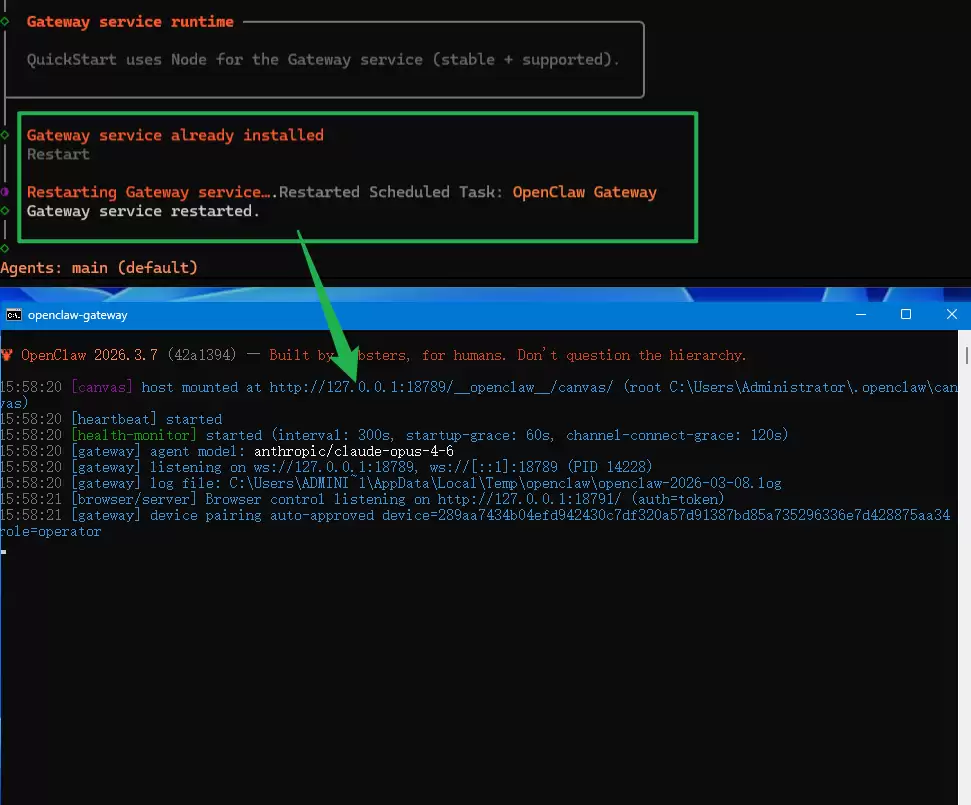Close the openclaw-gateway console window
Screen dimensions: 971x805
point(951,314)
